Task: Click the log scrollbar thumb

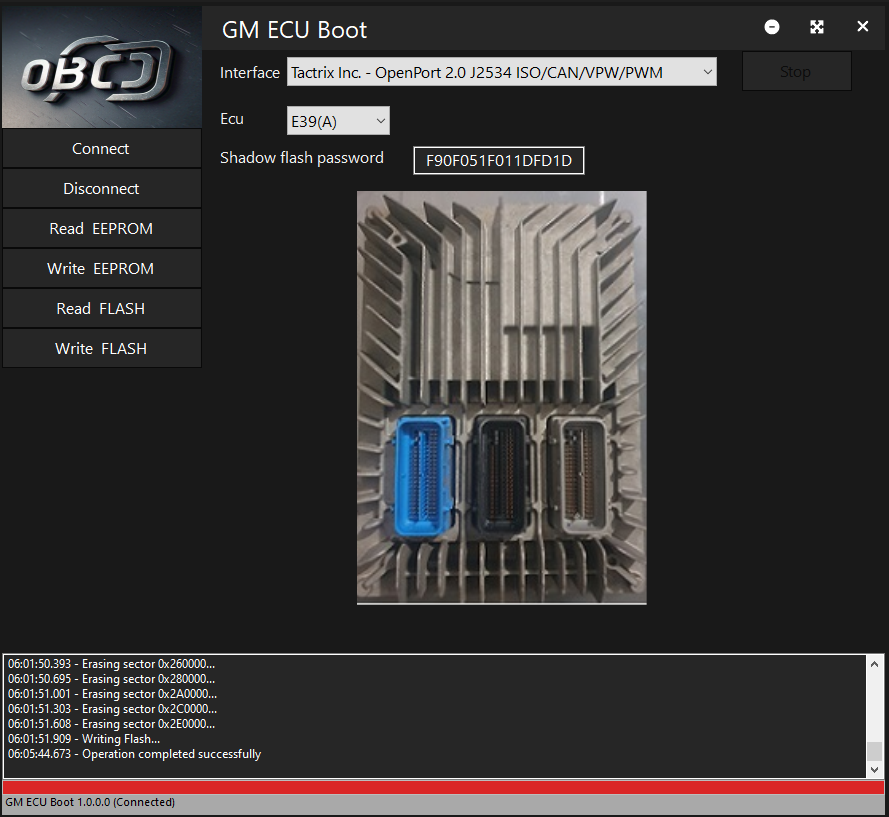Action: pos(874,751)
